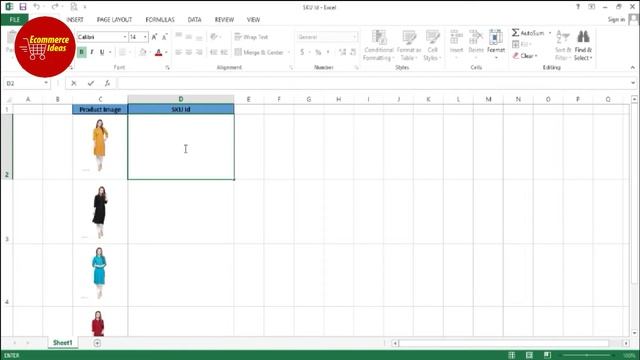Screen dimensions: 640x360
Task: Switch to Page Layout view in status bar
Action: [529, 355]
